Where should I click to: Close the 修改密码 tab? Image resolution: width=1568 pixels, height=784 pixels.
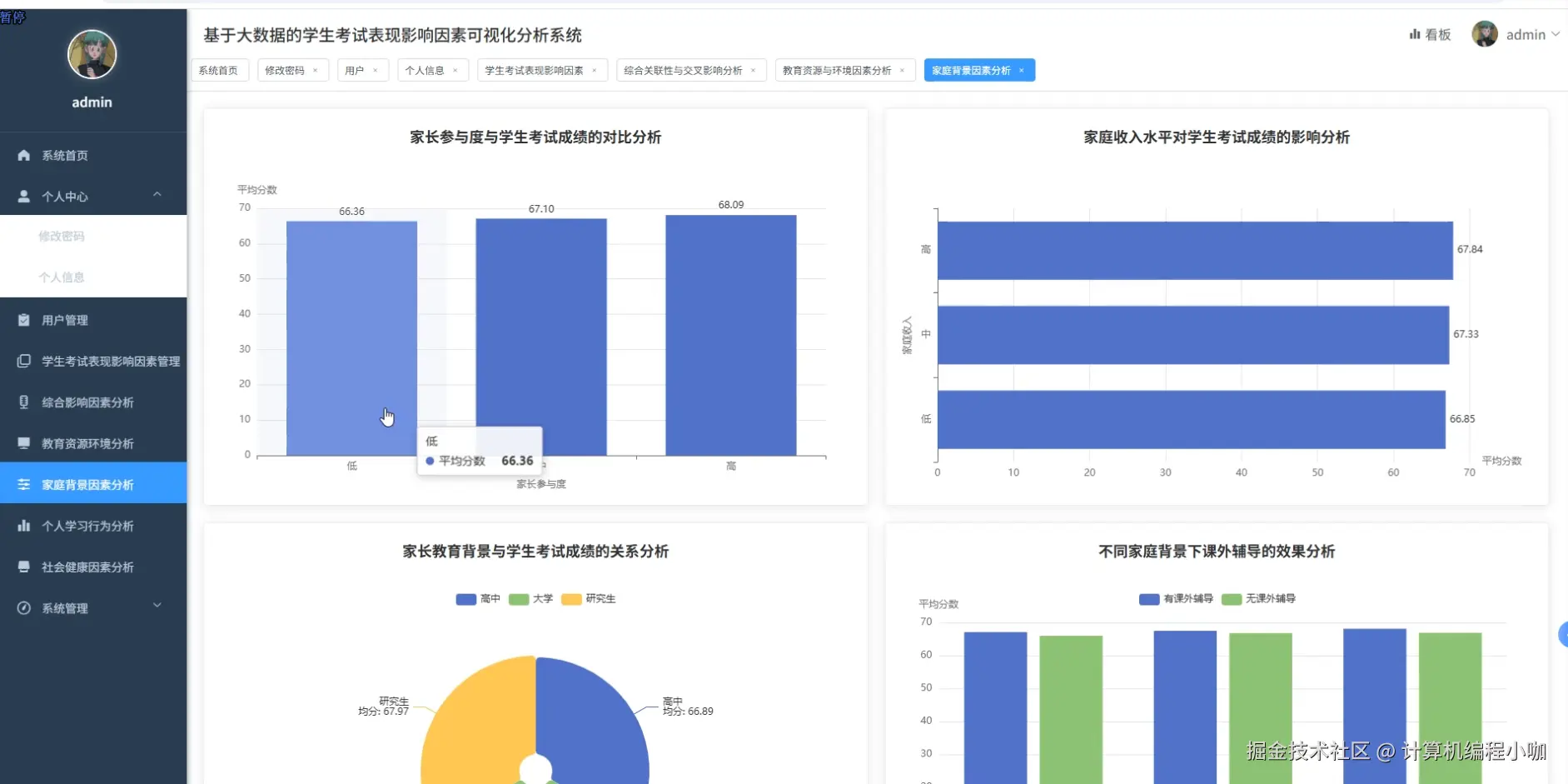[315, 71]
